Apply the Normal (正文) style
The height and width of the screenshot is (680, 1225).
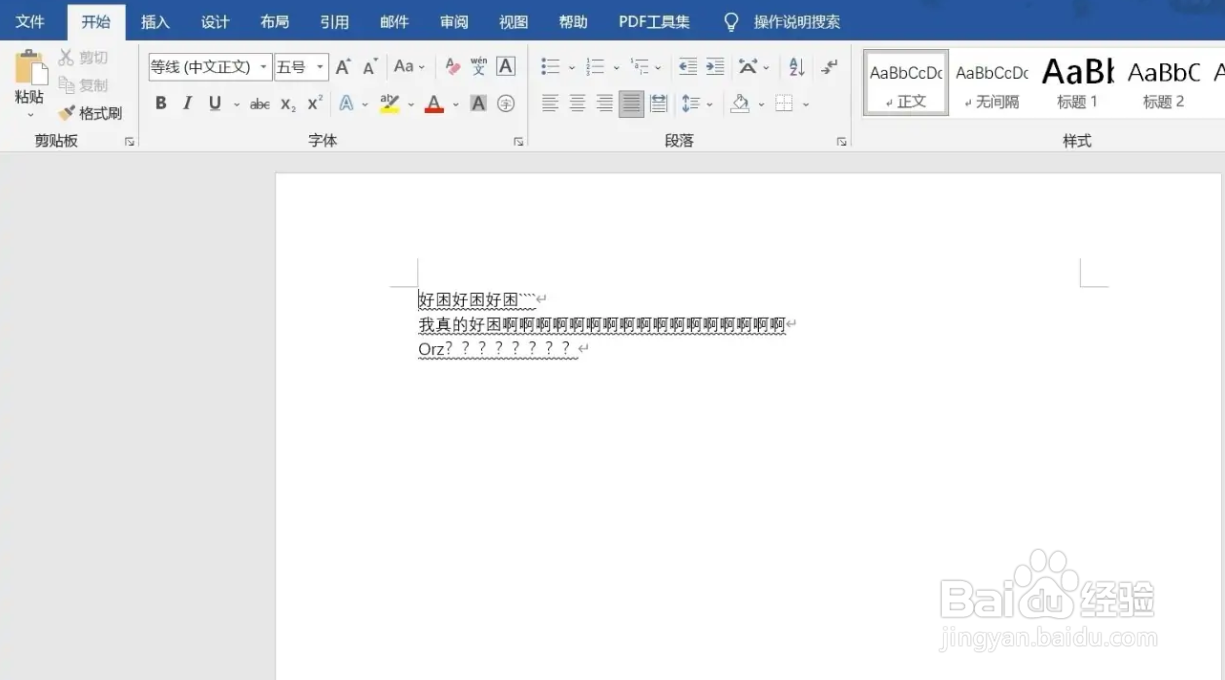click(x=906, y=83)
